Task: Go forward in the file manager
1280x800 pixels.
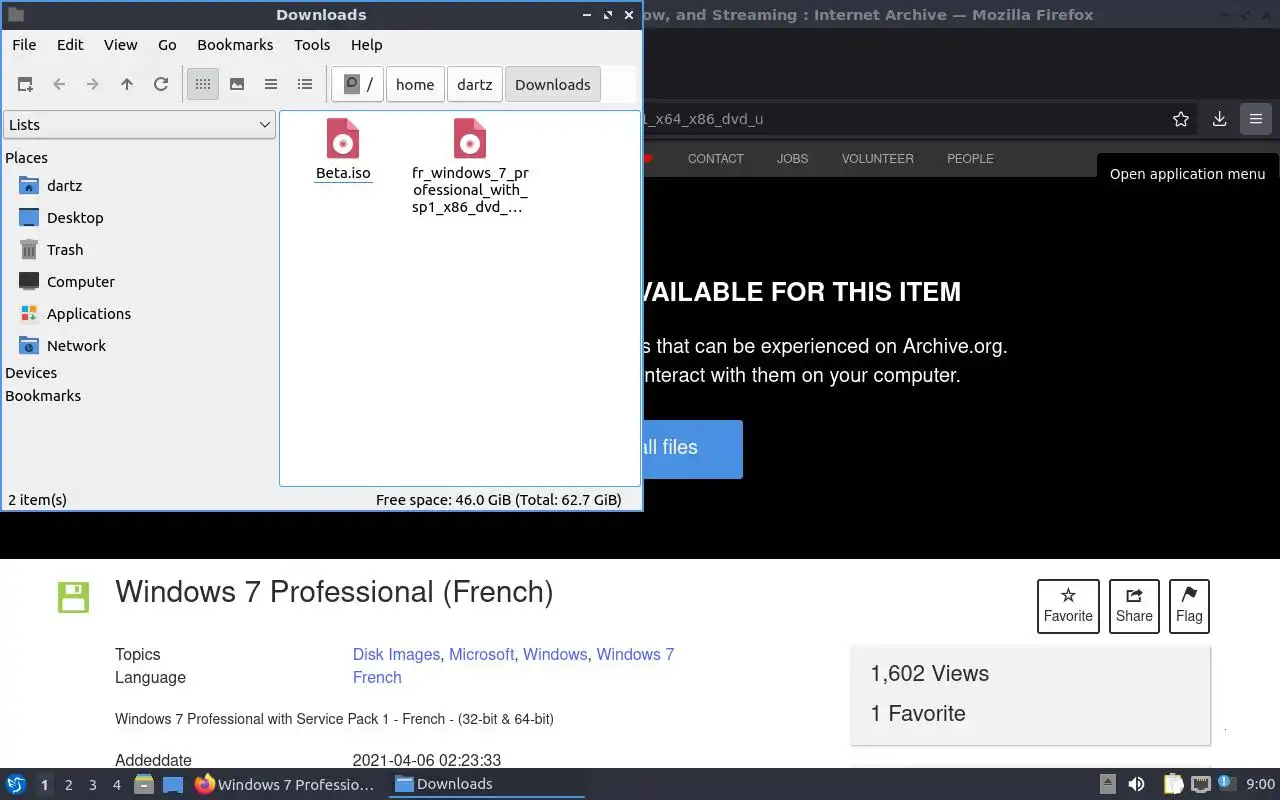Action: 93,85
